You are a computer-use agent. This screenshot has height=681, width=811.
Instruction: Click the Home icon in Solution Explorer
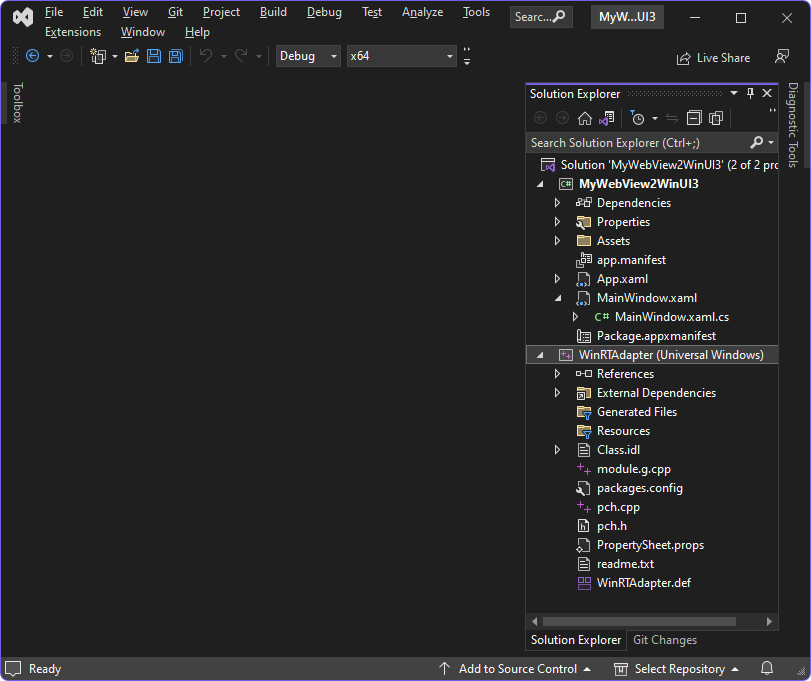tap(585, 117)
